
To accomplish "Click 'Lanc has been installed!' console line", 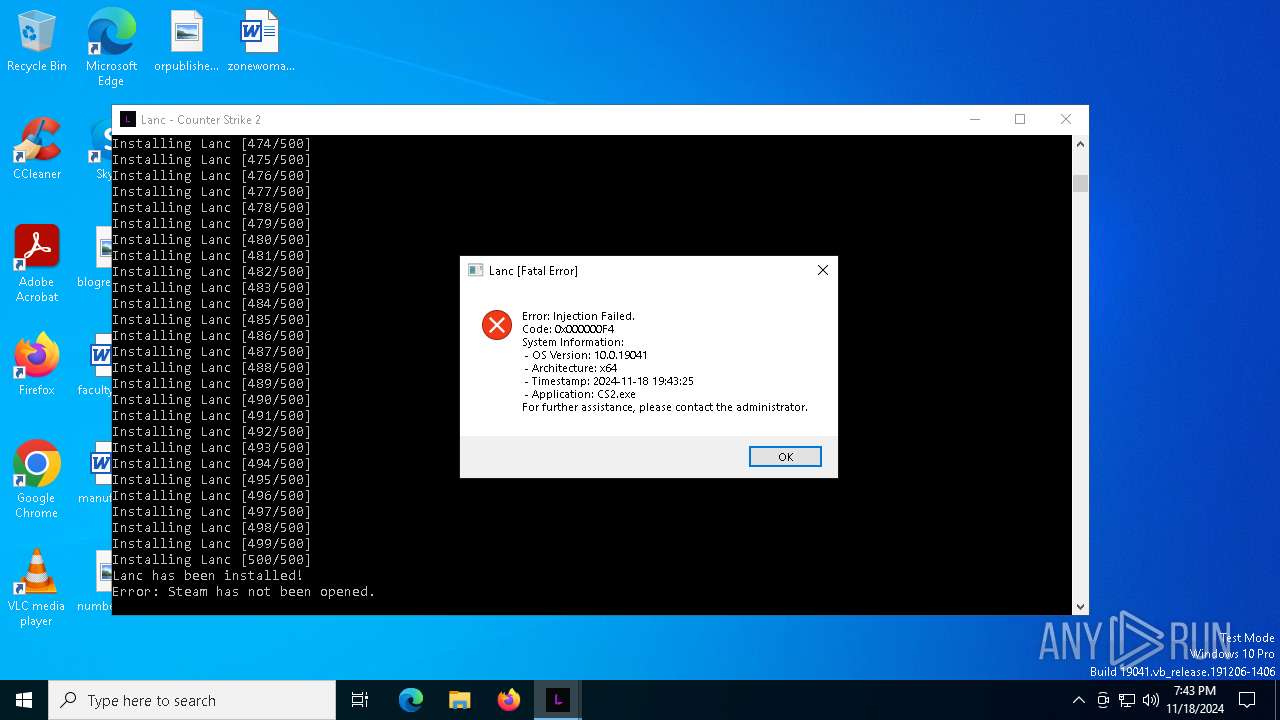I will (x=207, y=576).
